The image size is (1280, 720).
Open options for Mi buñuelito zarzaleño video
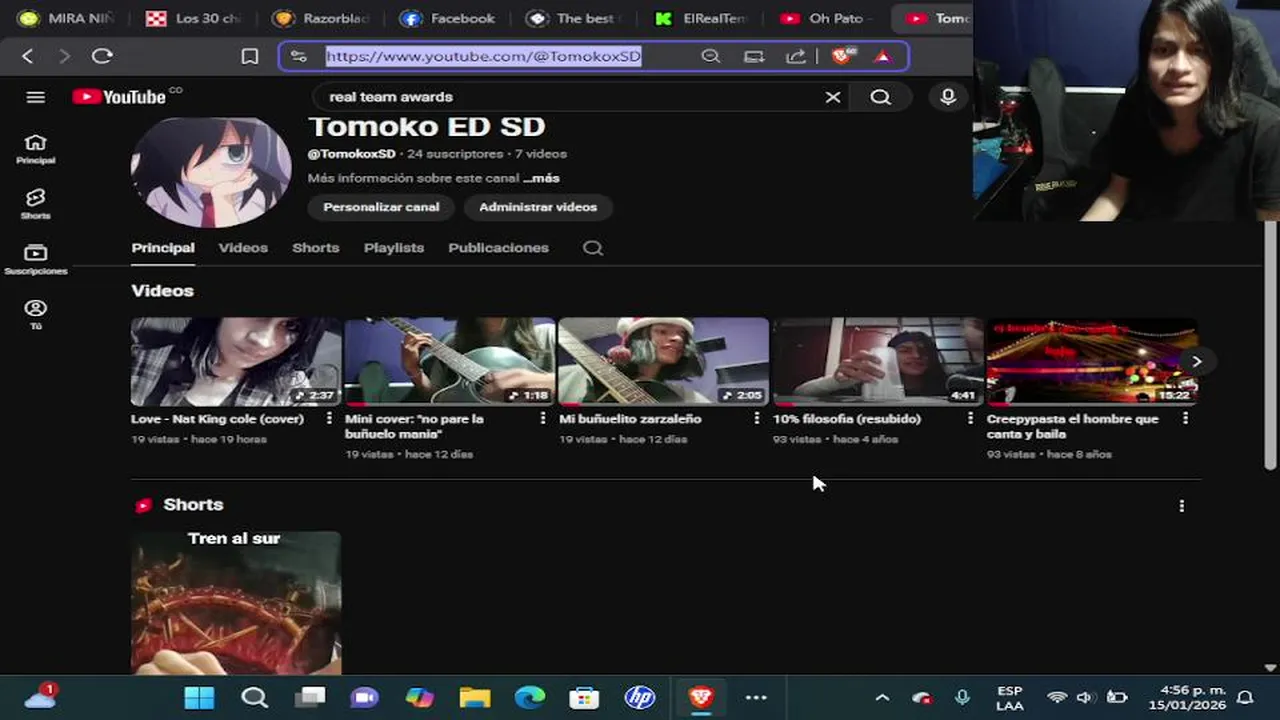(x=756, y=419)
